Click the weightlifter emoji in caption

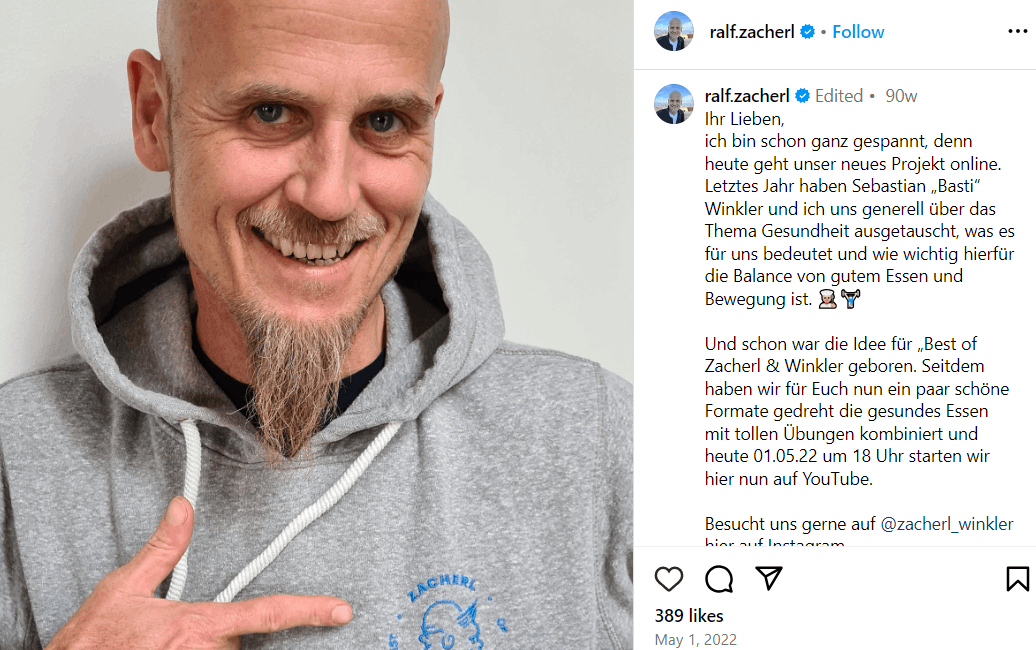click(850, 299)
